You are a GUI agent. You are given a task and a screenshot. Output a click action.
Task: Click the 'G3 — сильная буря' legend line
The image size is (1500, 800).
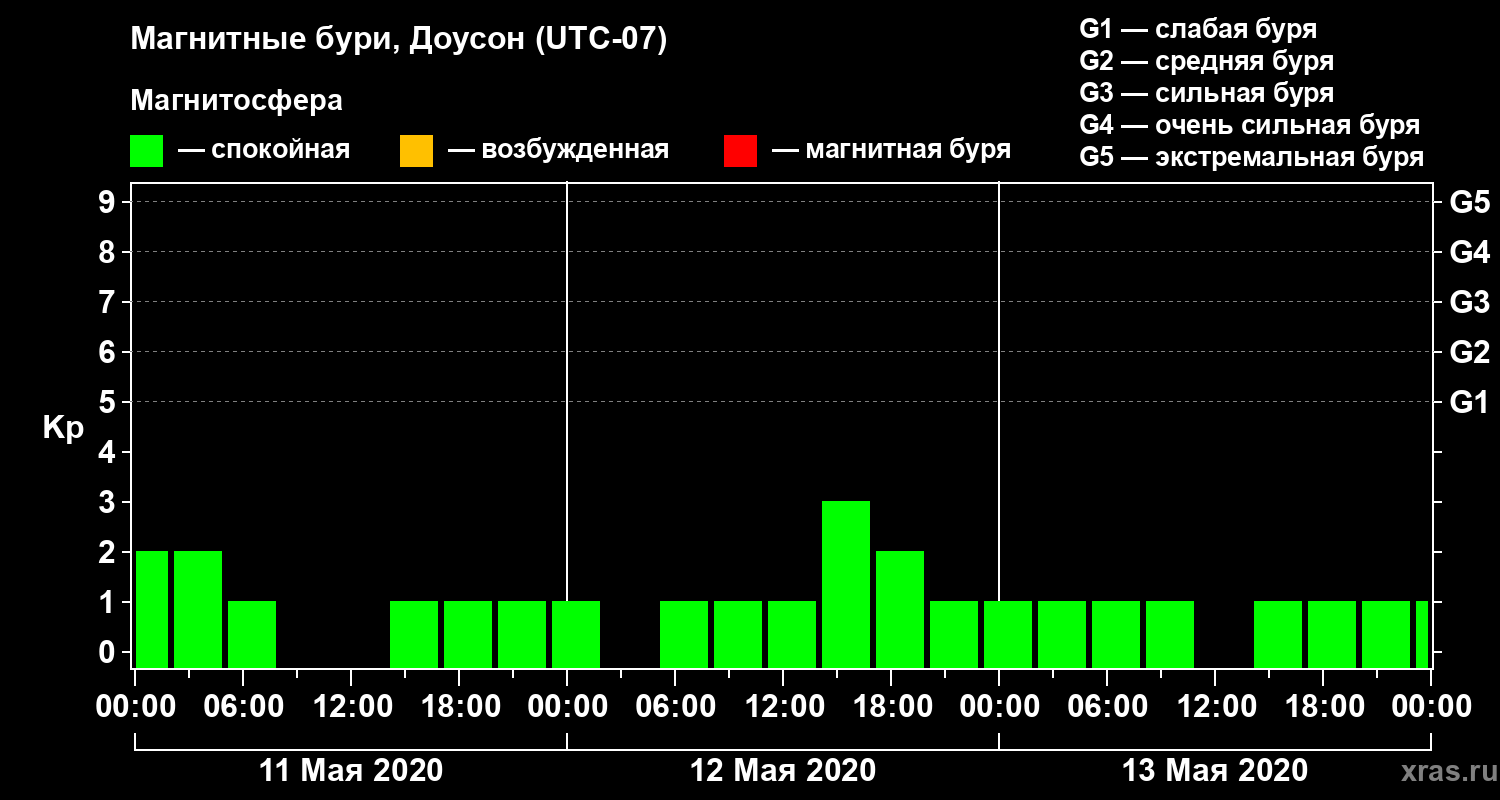coord(1206,93)
